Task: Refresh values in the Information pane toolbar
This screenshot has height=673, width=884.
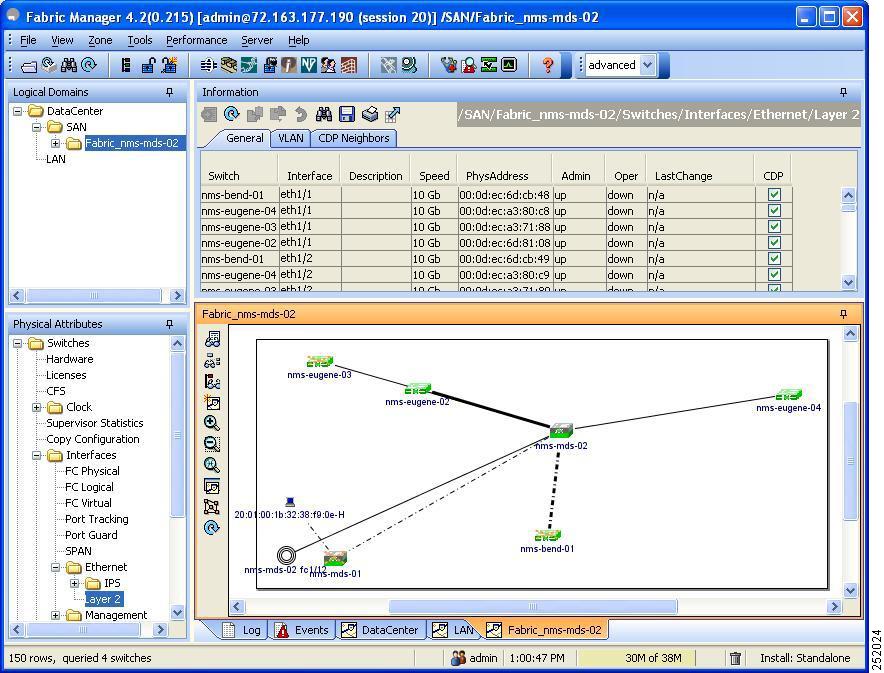Action: click(x=232, y=114)
